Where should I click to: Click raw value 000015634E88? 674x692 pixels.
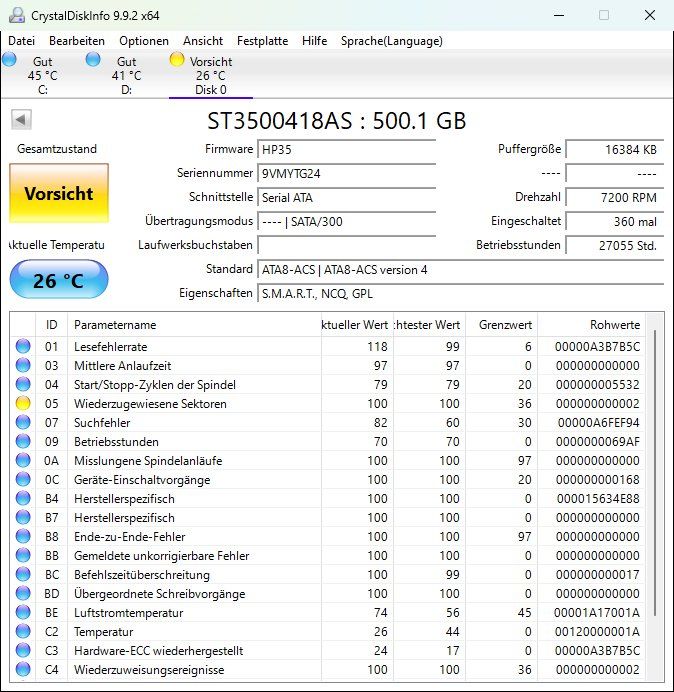click(x=598, y=499)
